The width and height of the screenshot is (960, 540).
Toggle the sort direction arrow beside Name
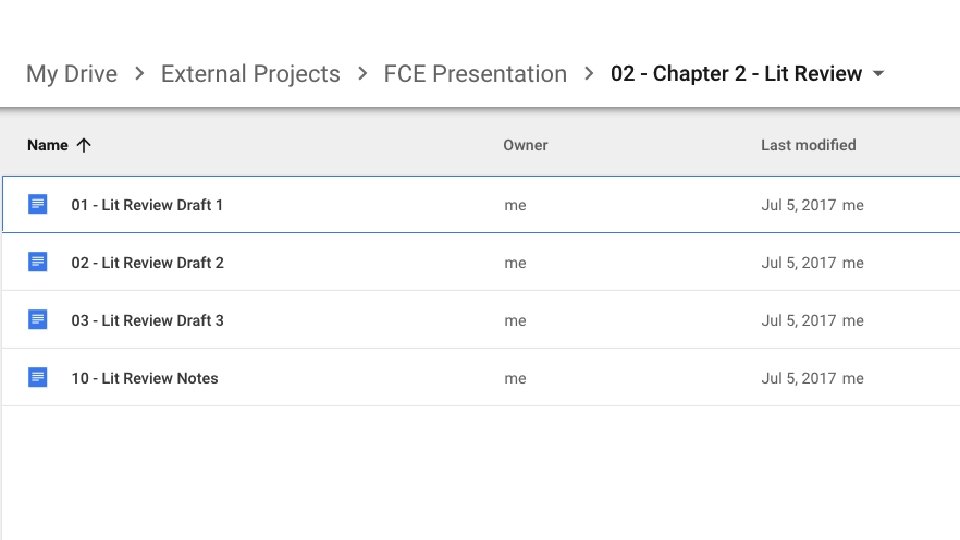[x=84, y=145]
